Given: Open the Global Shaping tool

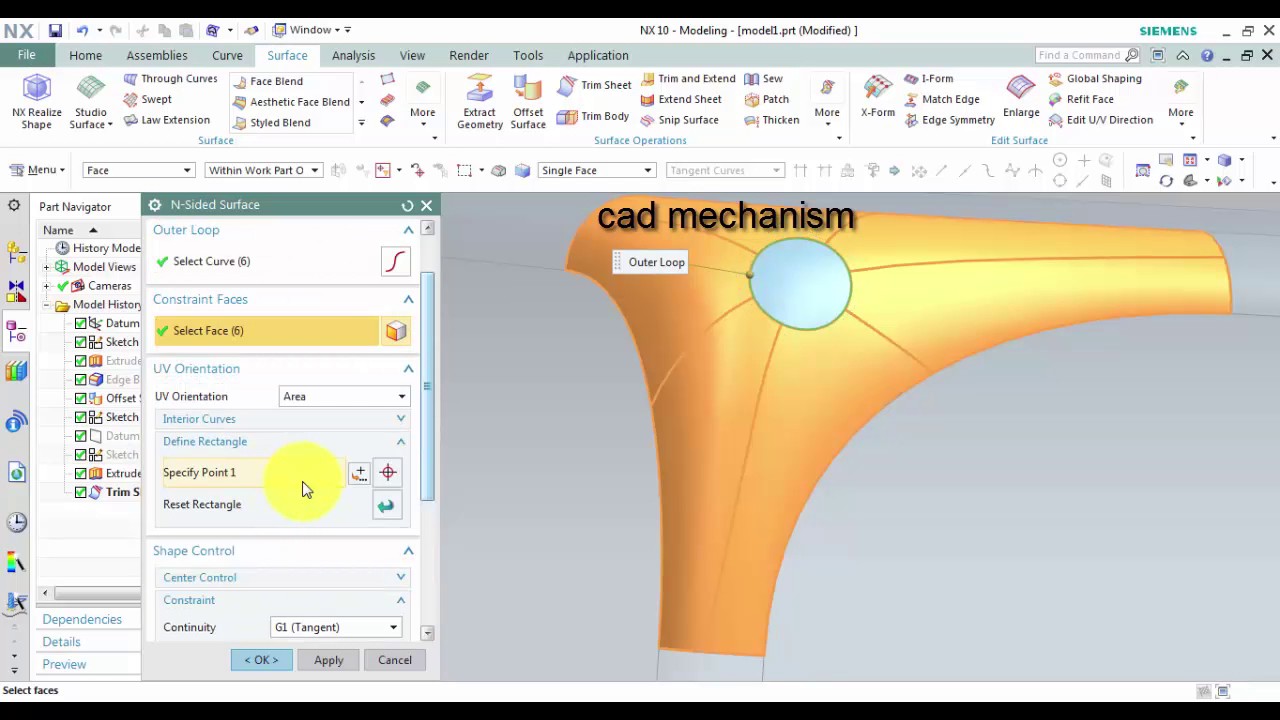Looking at the screenshot, I should point(1094,78).
